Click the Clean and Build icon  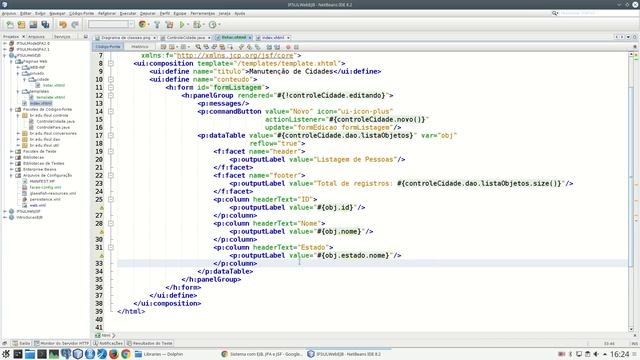(x=169, y=24)
